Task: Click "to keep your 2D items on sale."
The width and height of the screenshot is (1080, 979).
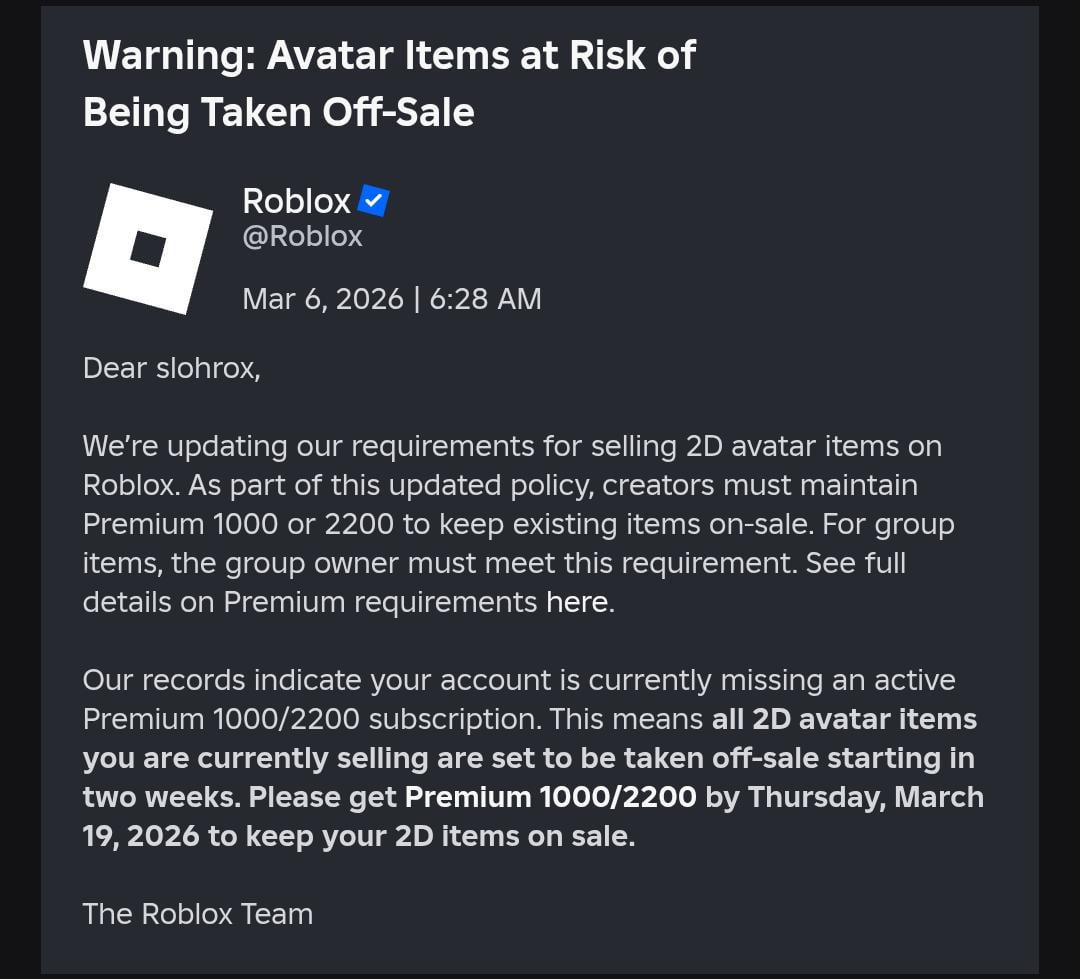Action: tap(421, 837)
